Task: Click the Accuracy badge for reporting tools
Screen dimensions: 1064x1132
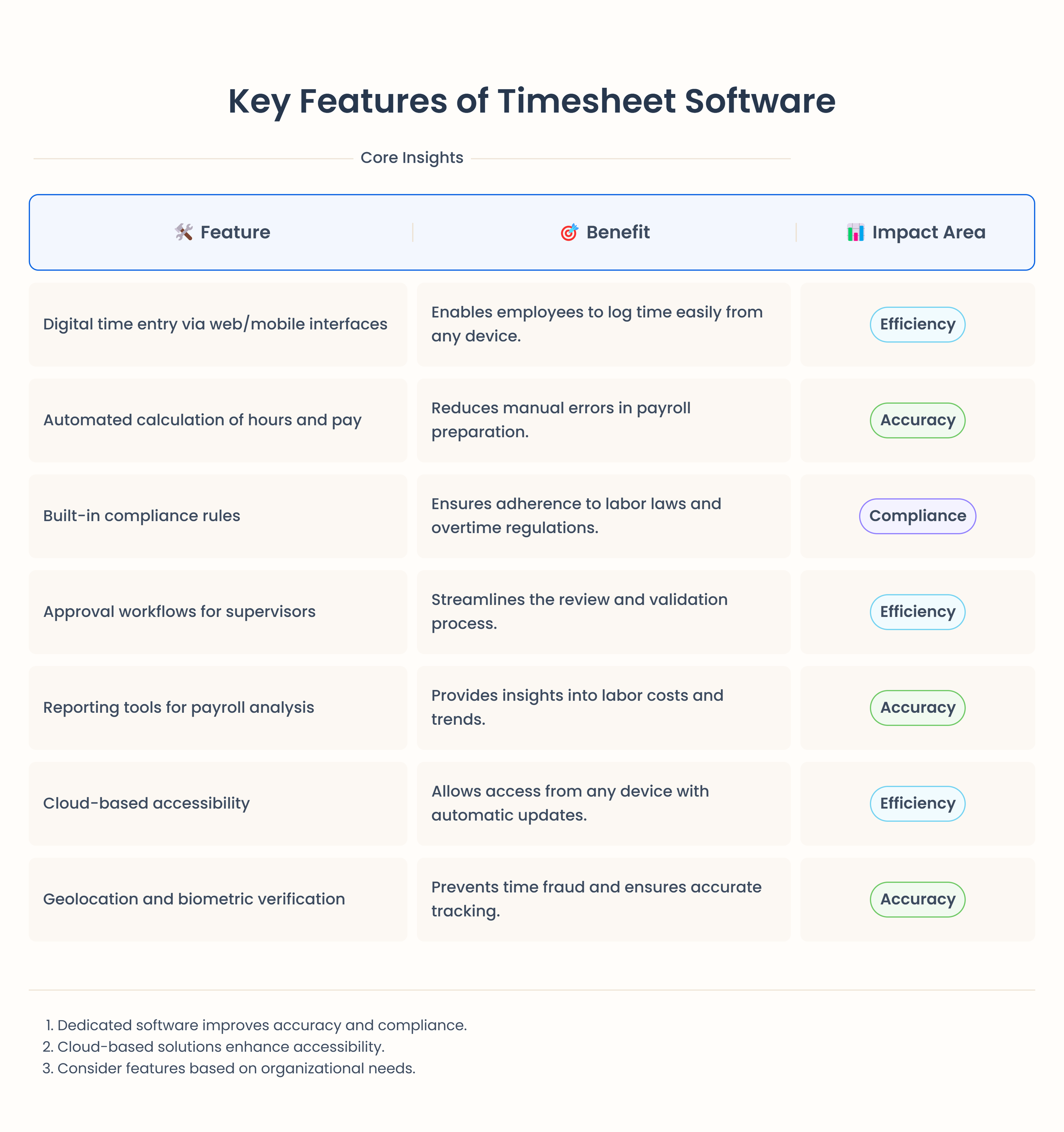Action: (917, 708)
